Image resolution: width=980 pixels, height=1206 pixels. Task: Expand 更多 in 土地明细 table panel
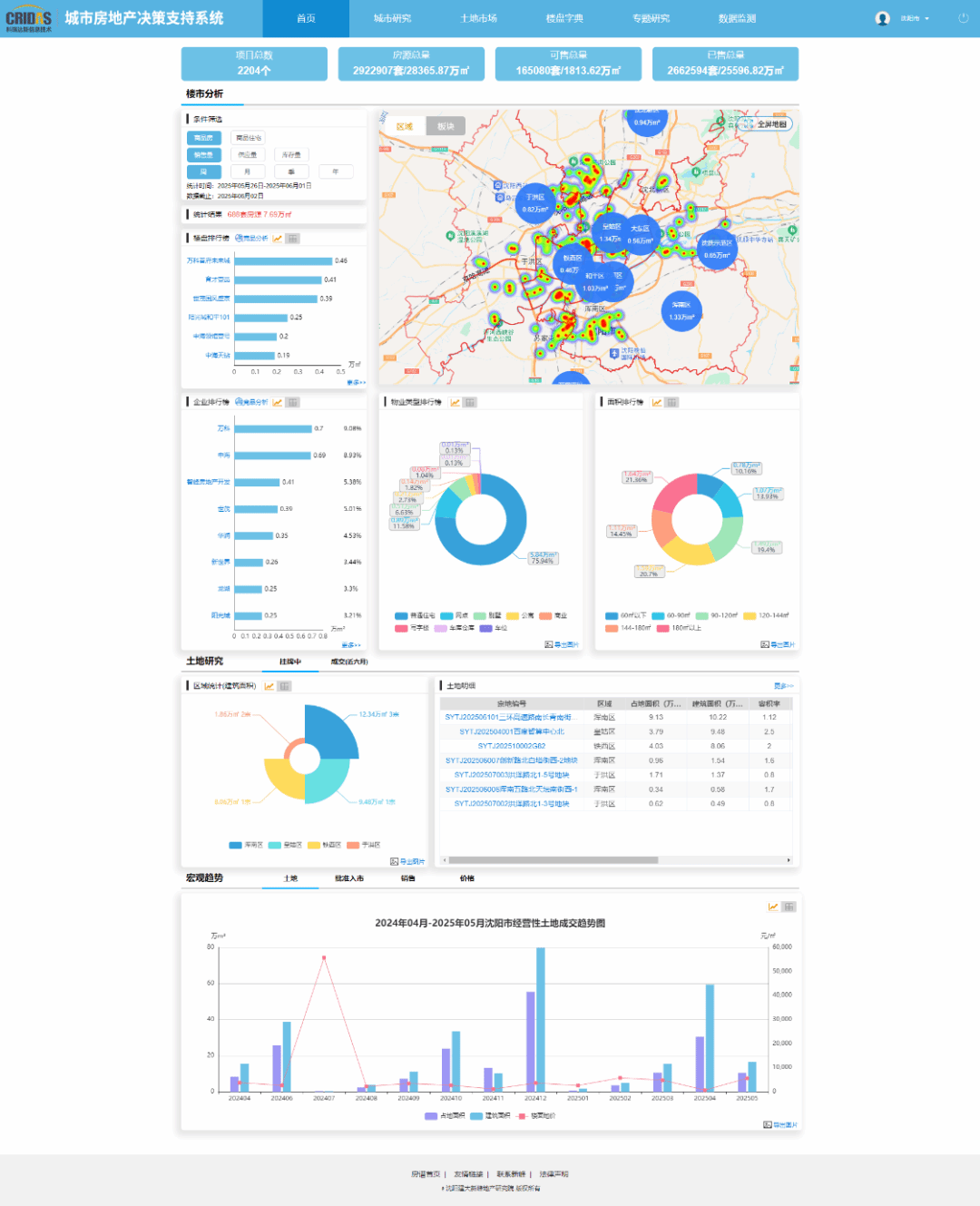click(783, 686)
